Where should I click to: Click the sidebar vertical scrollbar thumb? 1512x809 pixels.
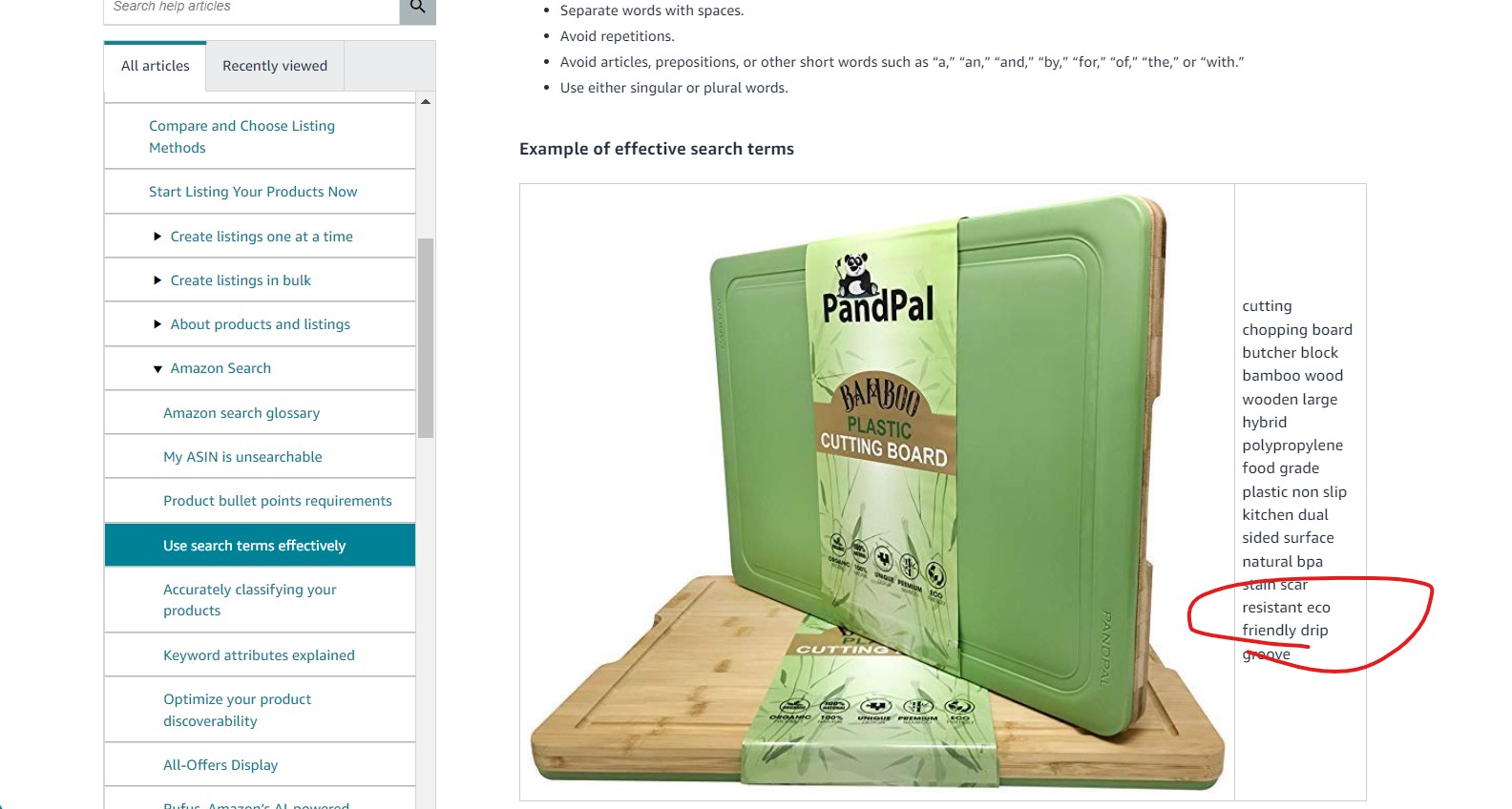(x=426, y=338)
